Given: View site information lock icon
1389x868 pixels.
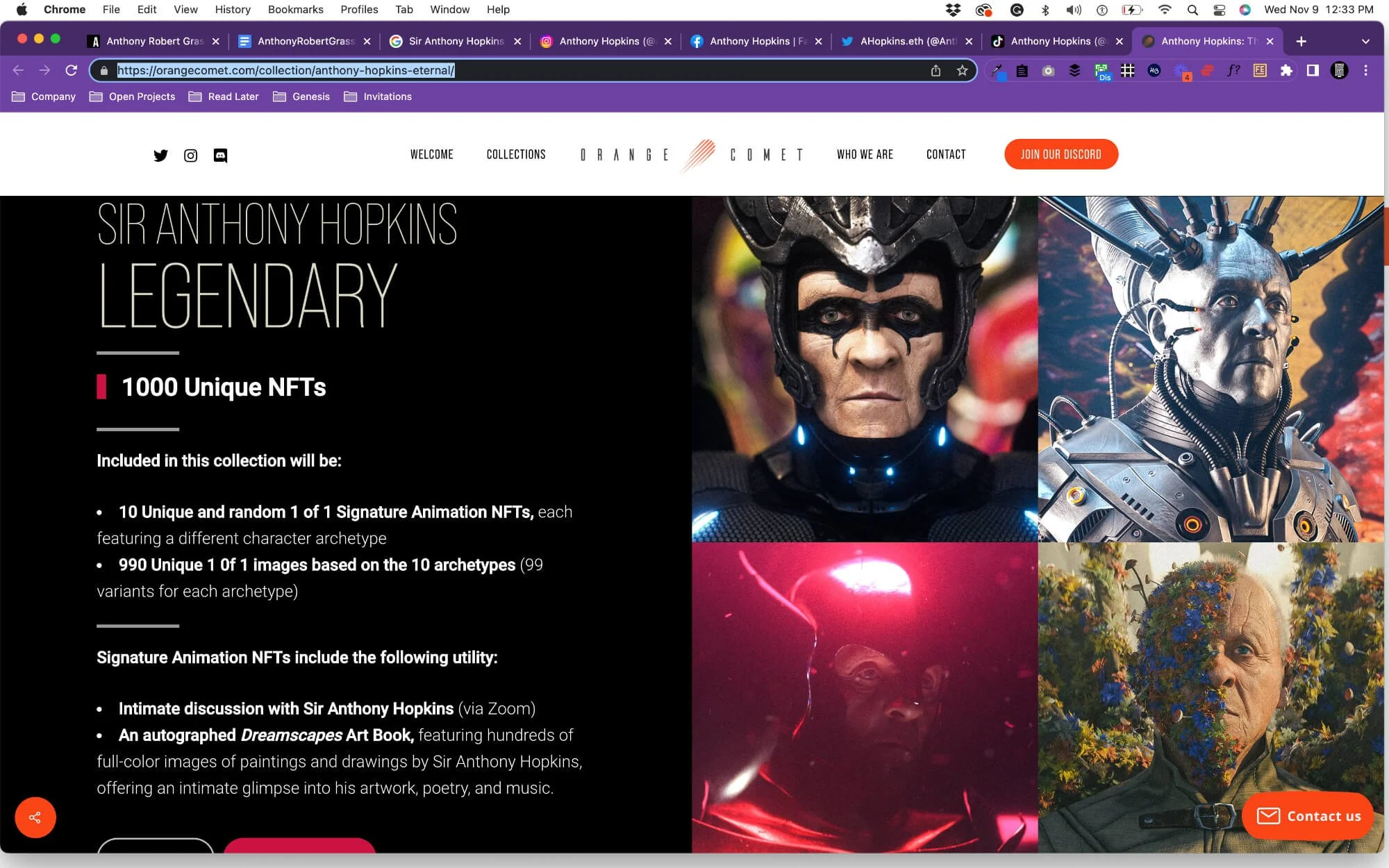Looking at the screenshot, I should [x=104, y=70].
